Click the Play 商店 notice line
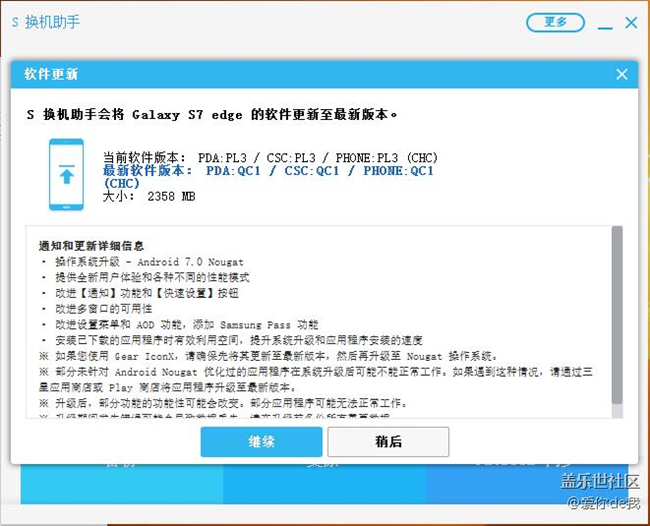Image resolution: width=650 pixels, height=526 pixels. point(316,380)
